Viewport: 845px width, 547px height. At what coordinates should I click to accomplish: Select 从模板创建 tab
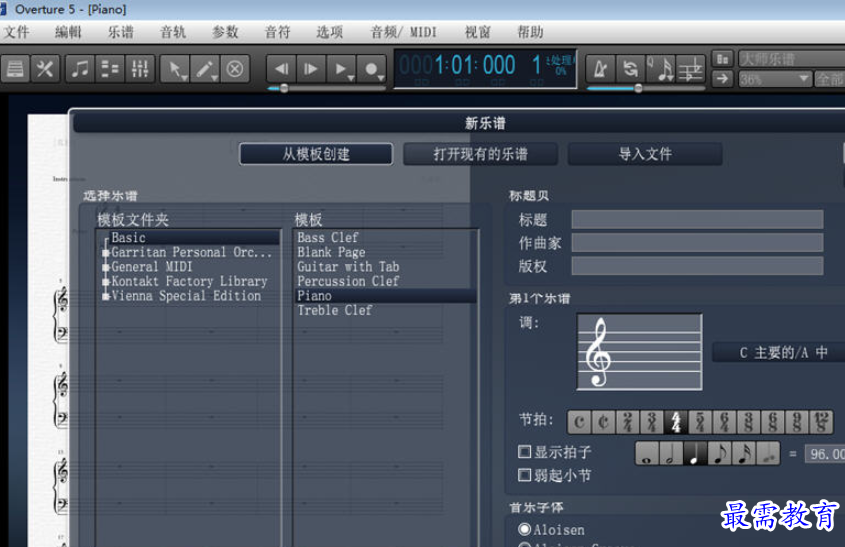coord(316,154)
